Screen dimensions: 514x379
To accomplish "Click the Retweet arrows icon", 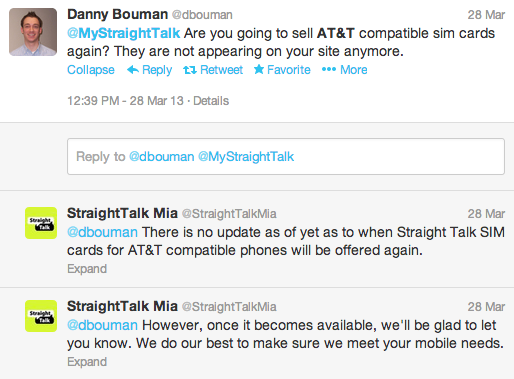I will pyautogui.click(x=190, y=70).
